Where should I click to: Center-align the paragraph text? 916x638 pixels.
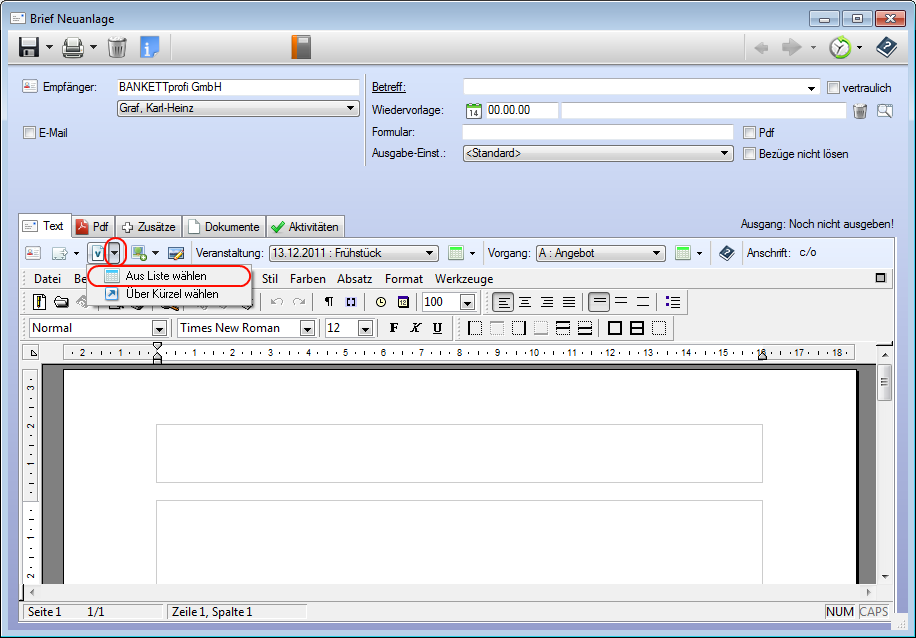525,302
